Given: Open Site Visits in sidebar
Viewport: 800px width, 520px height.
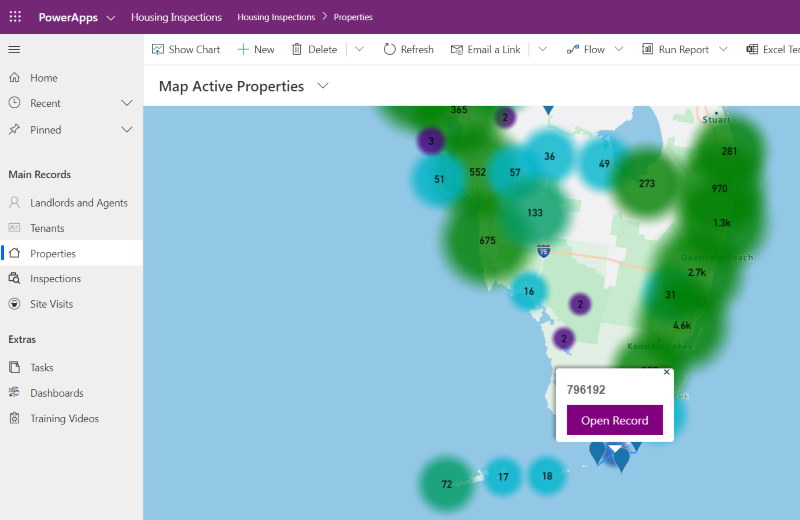Looking at the screenshot, I should pos(71,304).
